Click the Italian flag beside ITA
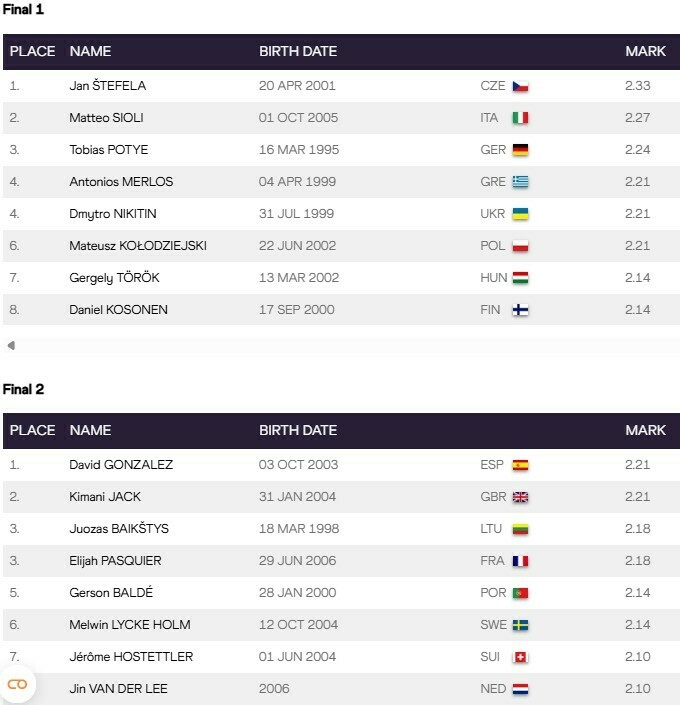 (520, 118)
